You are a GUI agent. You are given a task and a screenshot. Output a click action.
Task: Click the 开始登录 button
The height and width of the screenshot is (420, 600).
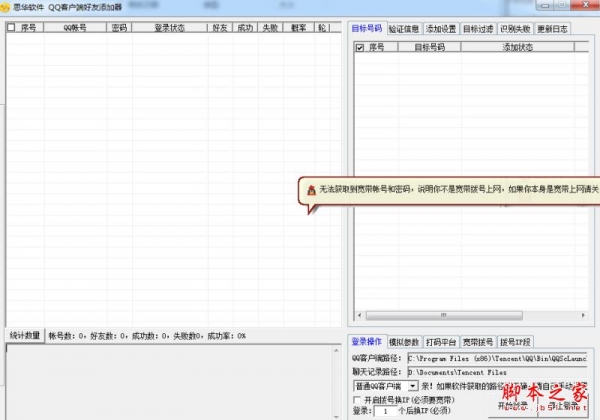tap(513, 405)
